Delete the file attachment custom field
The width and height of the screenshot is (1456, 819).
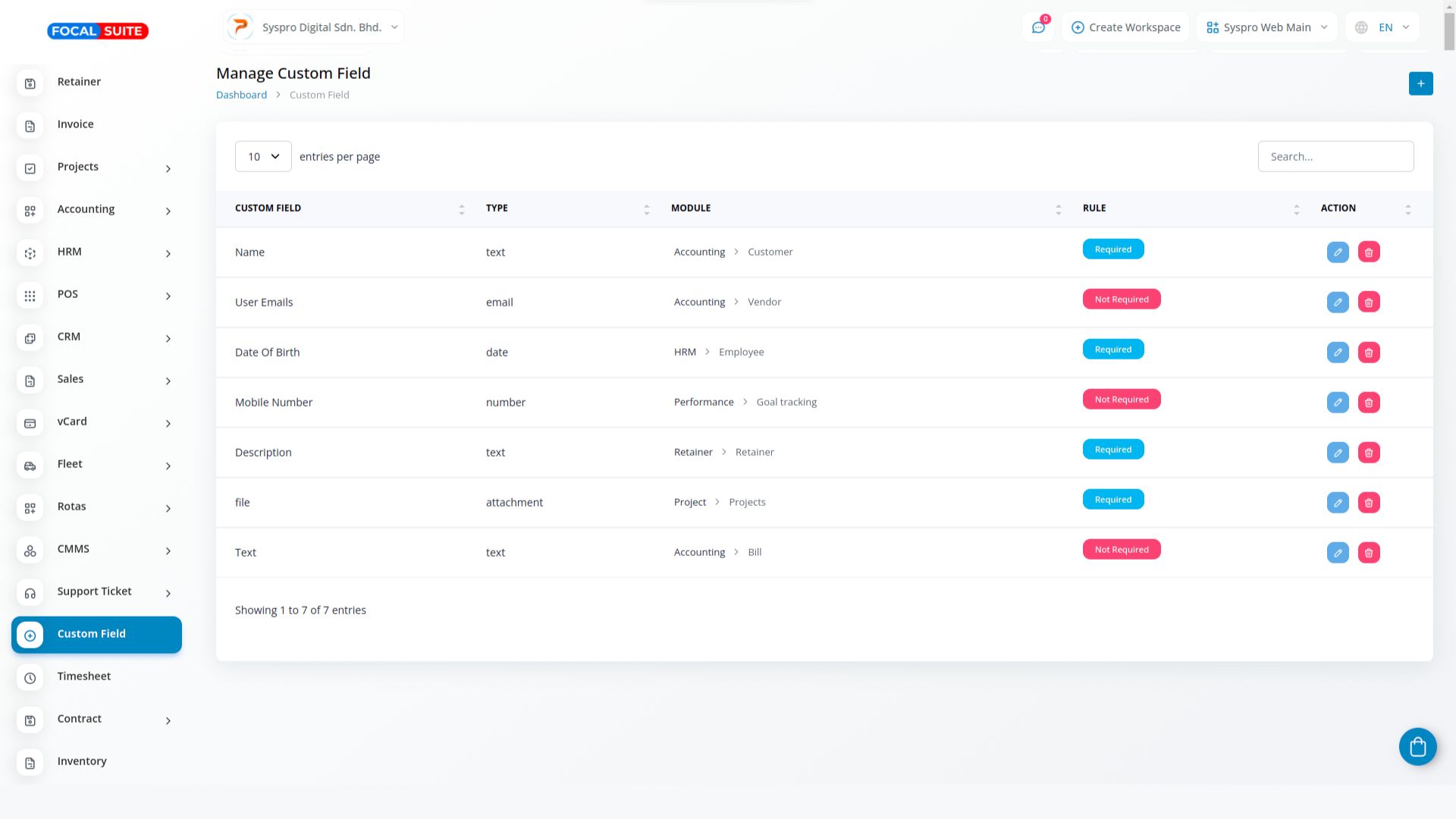(x=1369, y=502)
